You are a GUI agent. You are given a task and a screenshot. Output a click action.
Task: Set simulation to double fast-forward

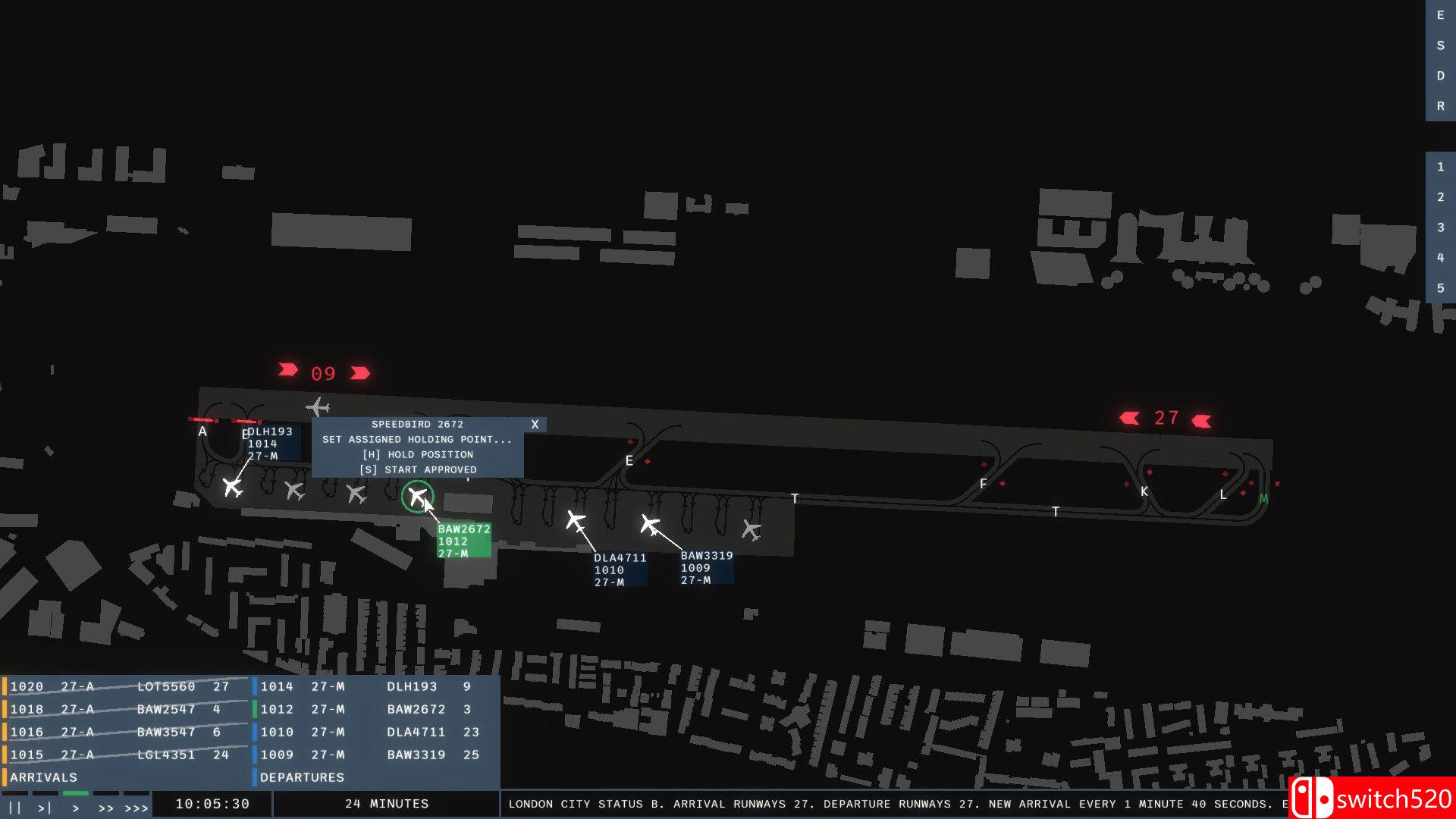pos(105,808)
